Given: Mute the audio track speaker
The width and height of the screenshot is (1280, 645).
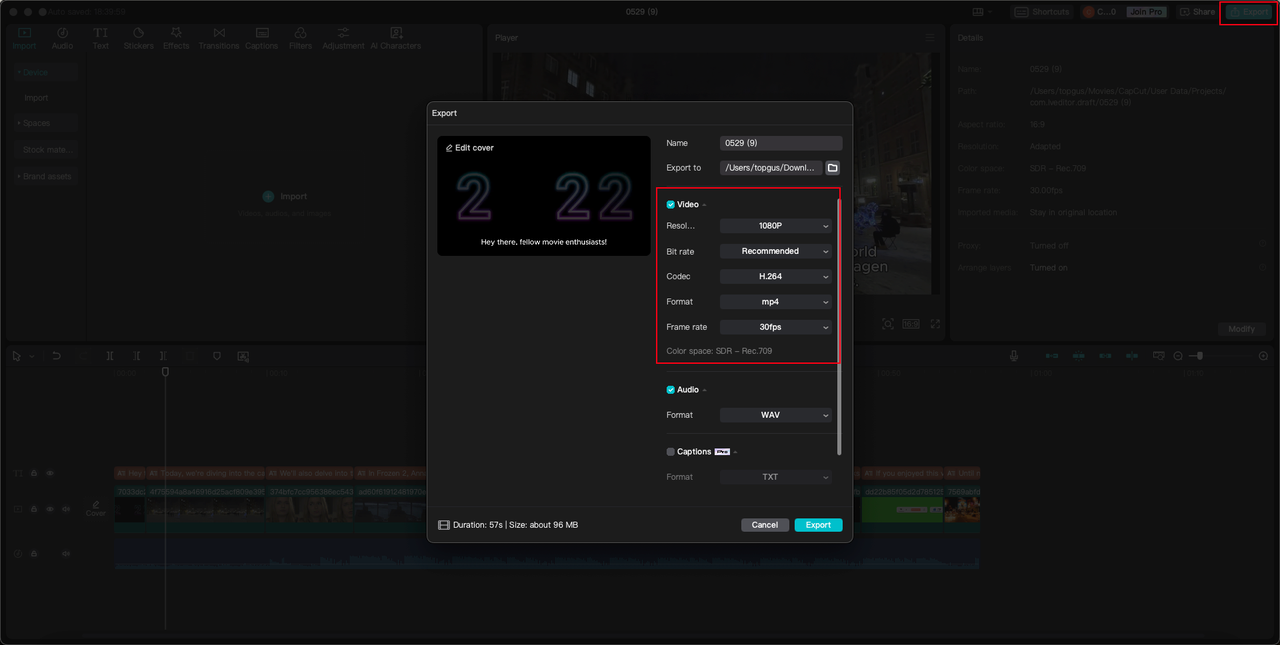Looking at the screenshot, I should click(x=66, y=553).
